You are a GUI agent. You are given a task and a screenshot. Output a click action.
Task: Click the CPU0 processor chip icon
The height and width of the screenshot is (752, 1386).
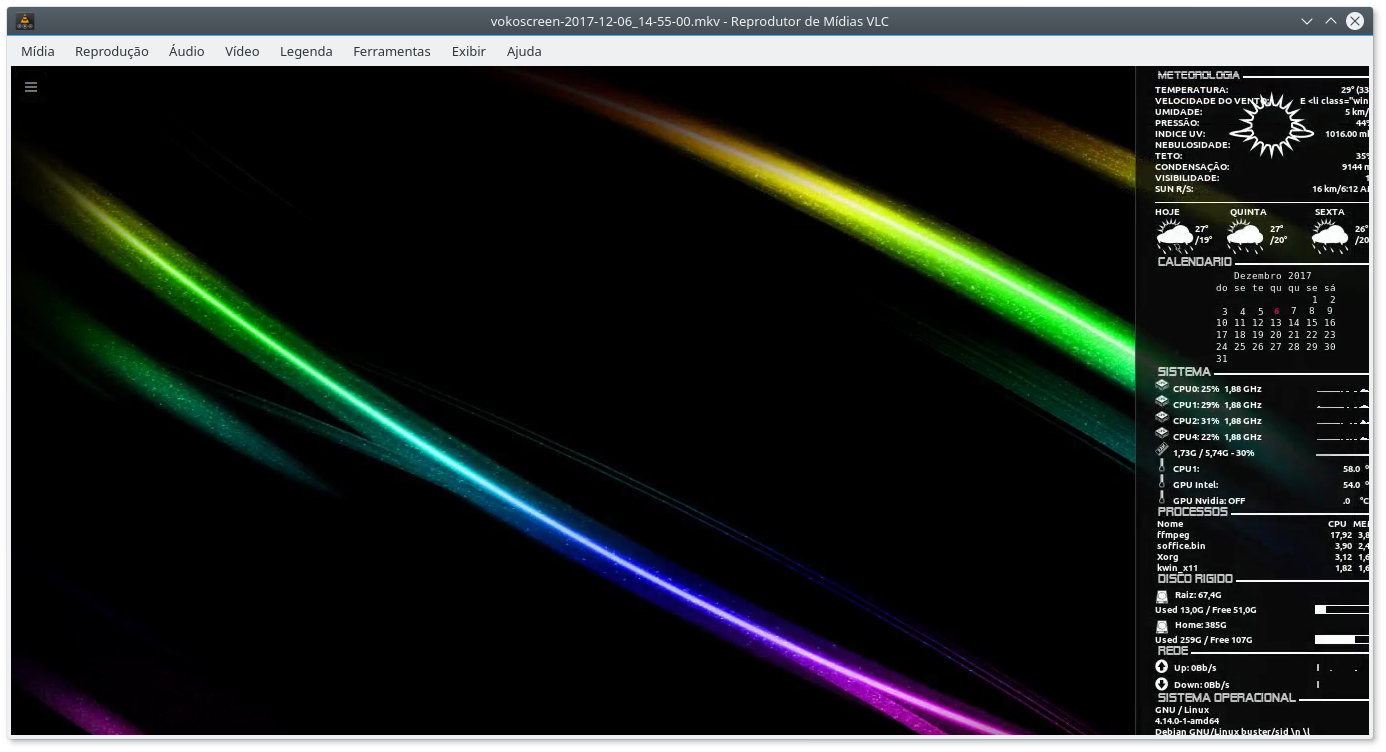[x=1161, y=384]
